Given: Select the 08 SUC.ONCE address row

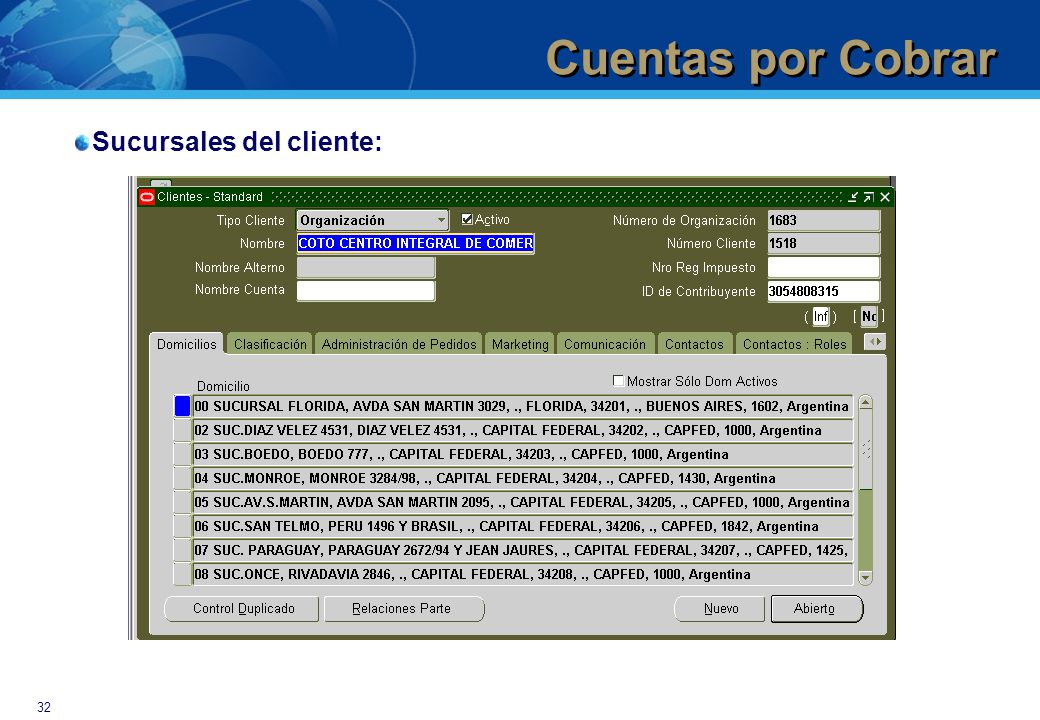Looking at the screenshot, I should pyautogui.click(x=523, y=574).
